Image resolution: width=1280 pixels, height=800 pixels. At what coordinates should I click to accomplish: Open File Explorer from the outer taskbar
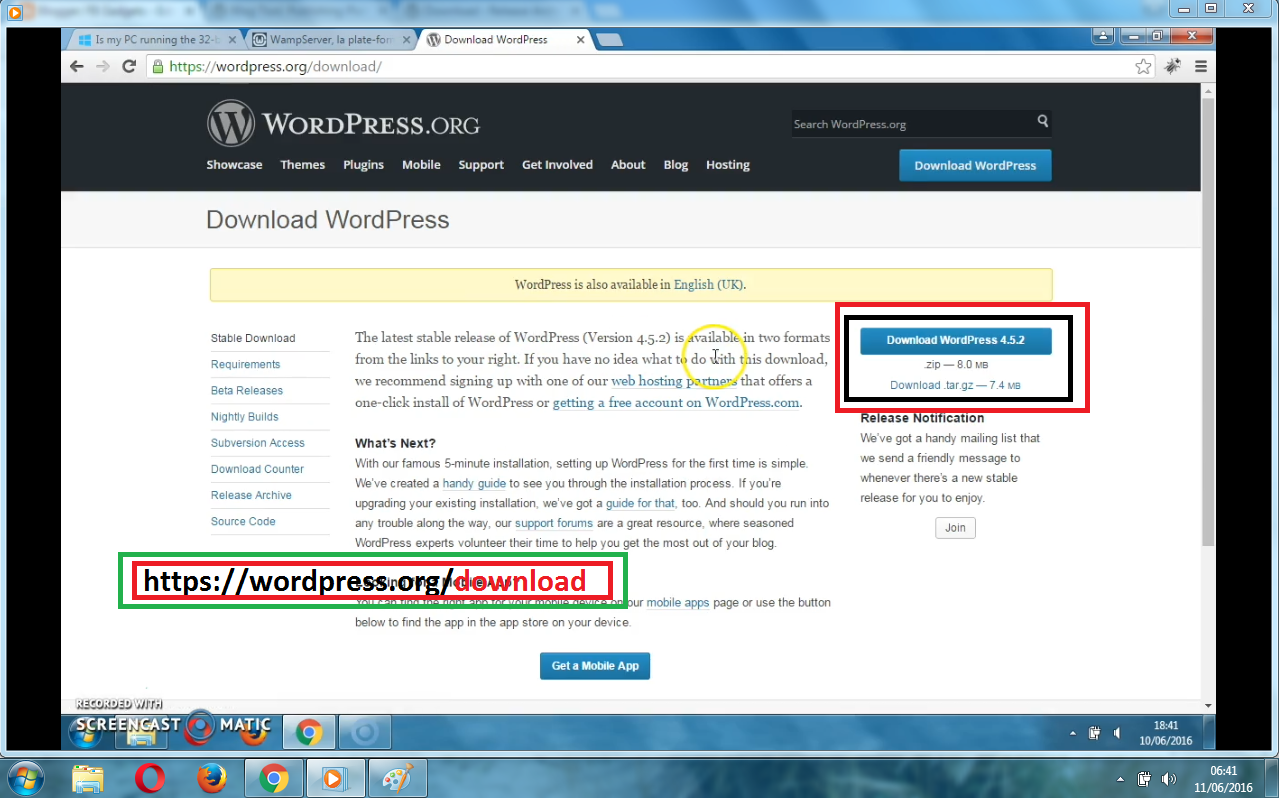pyautogui.click(x=88, y=779)
